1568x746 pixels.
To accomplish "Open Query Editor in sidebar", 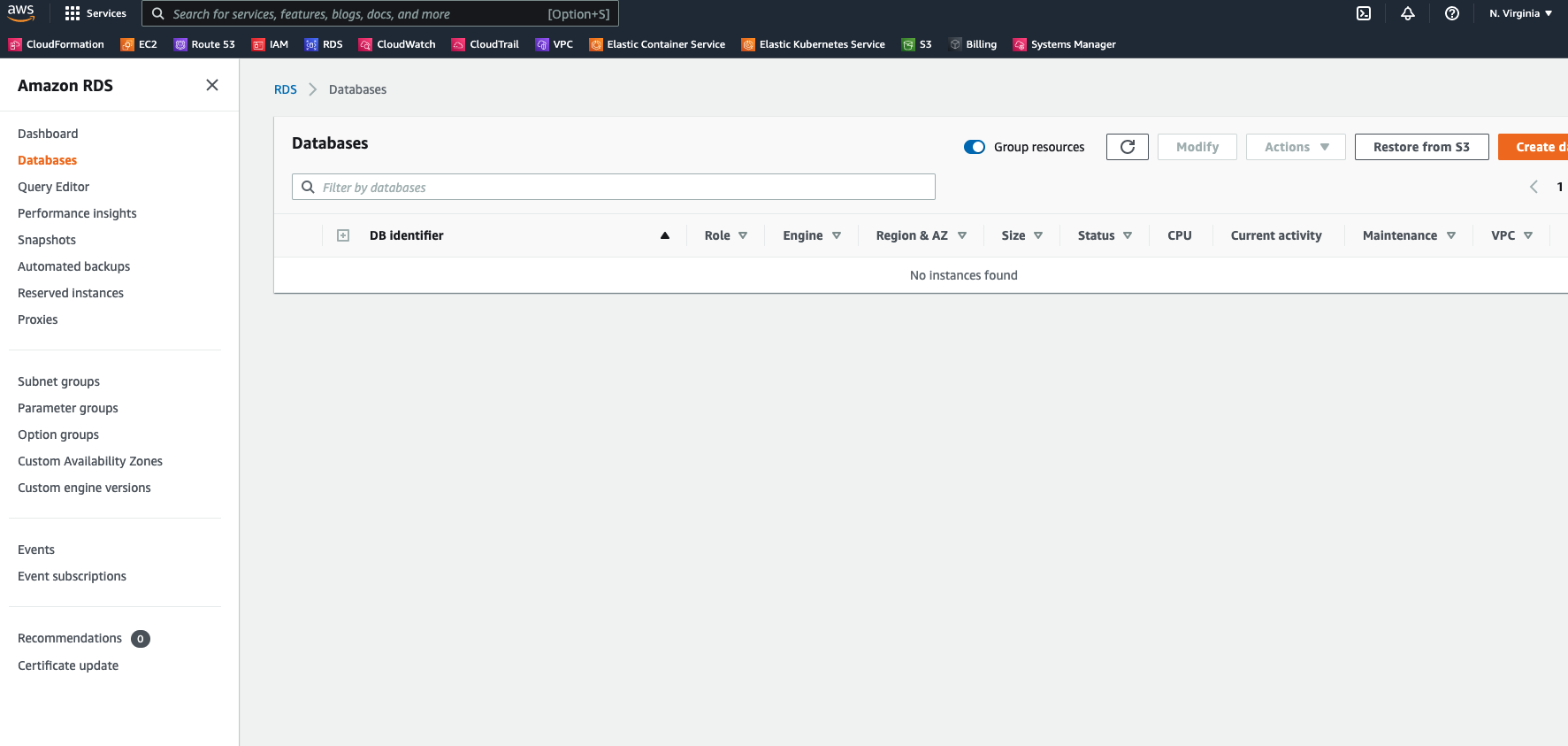I will pyautogui.click(x=53, y=187).
